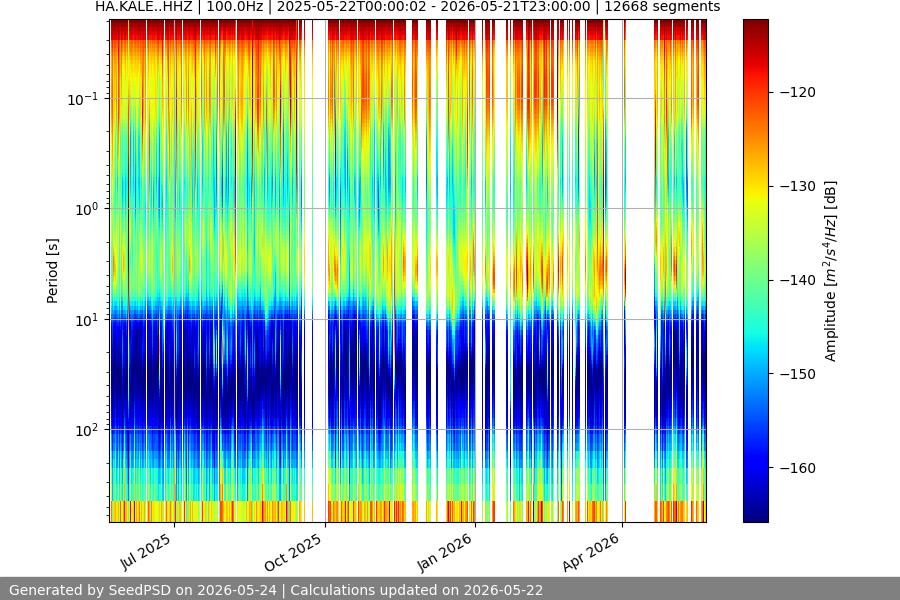
Task: Click the Period [s] axis label
Action: click(x=52, y=271)
